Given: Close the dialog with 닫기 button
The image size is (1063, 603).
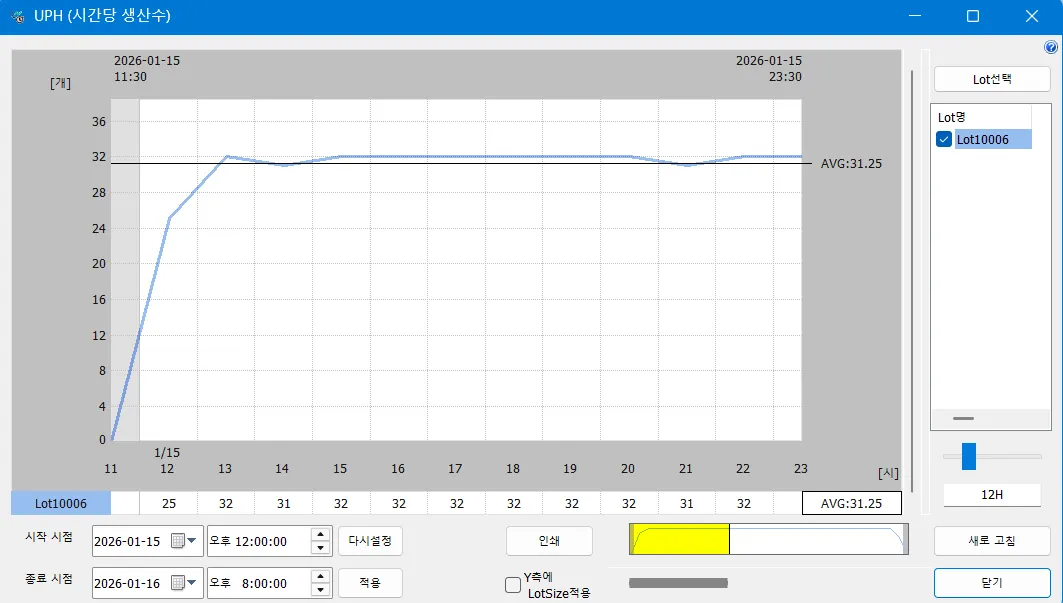Looking at the screenshot, I should pyautogui.click(x=992, y=582).
